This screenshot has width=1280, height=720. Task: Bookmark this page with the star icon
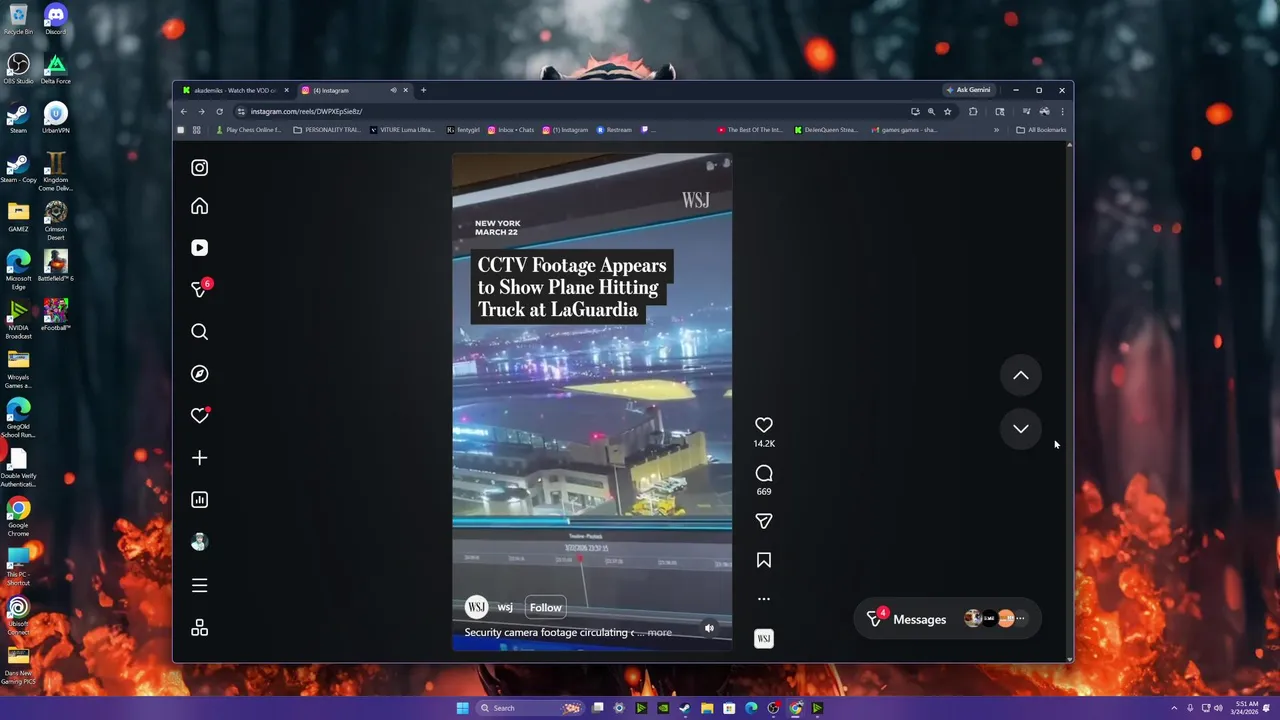coord(947,111)
